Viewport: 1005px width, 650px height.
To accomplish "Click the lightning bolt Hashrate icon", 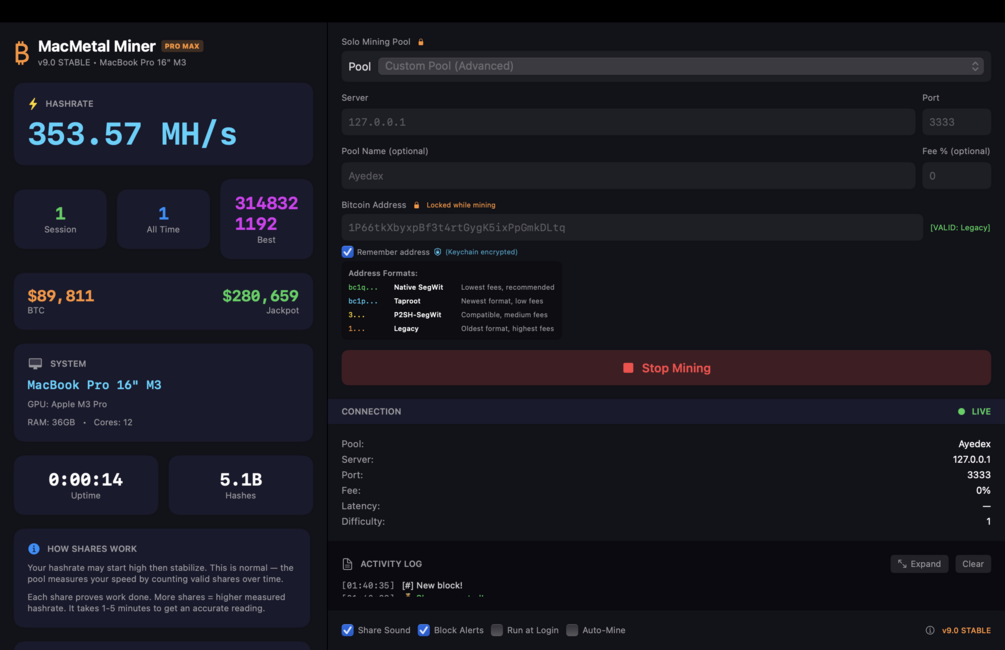I will point(33,104).
